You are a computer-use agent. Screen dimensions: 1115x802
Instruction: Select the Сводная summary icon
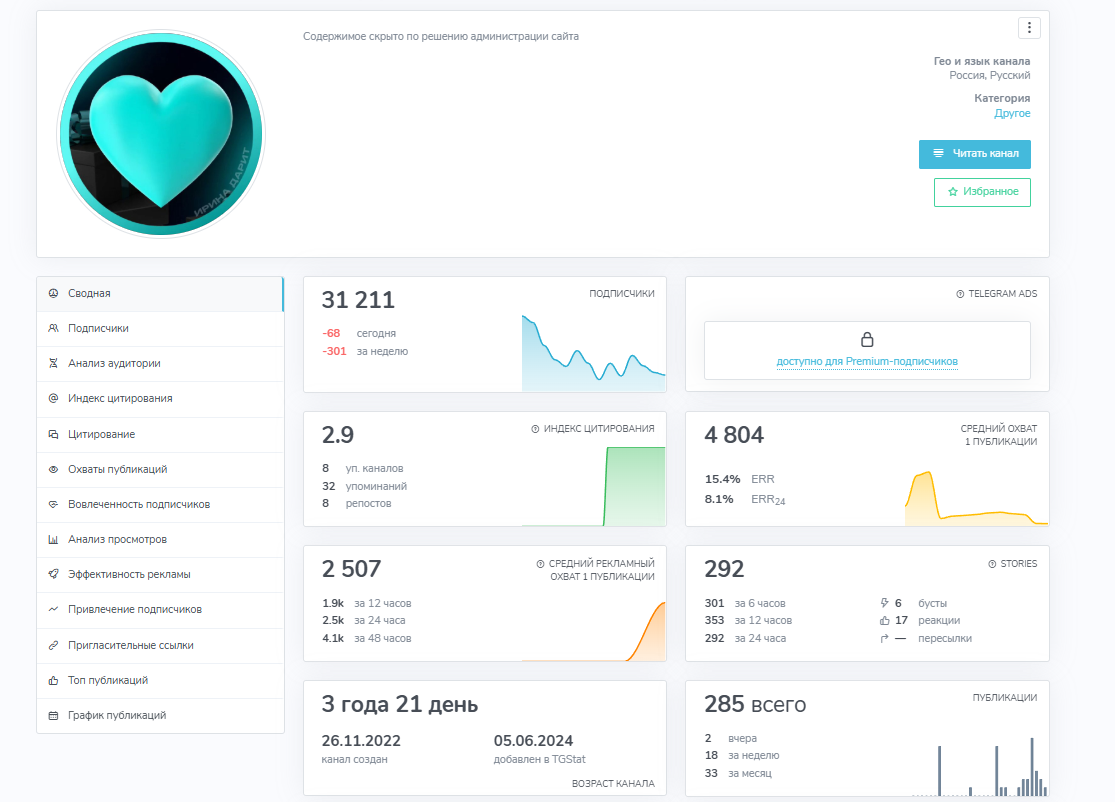click(x=53, y=294)
